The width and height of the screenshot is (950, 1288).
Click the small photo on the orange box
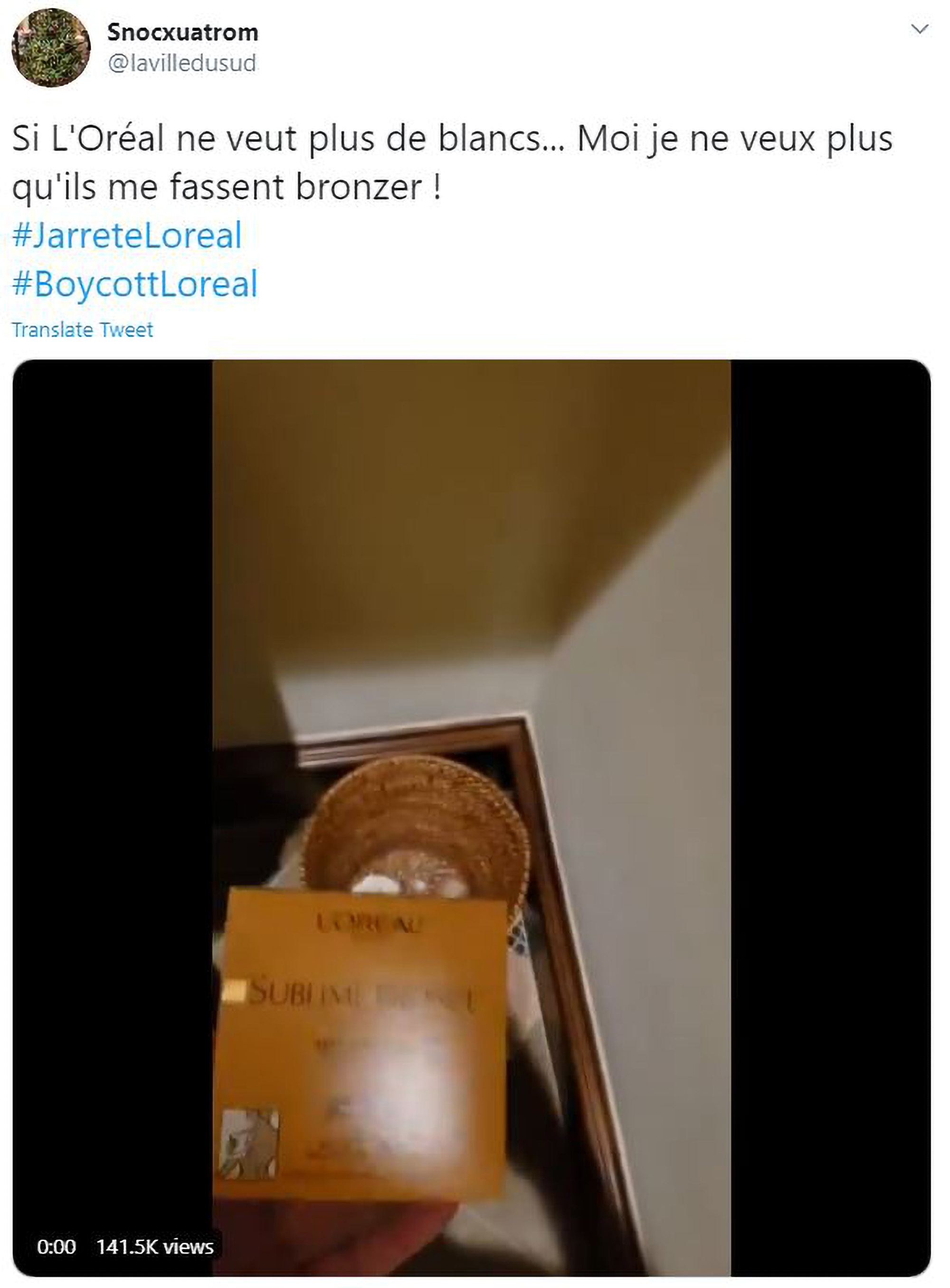tap(249, 1143)
